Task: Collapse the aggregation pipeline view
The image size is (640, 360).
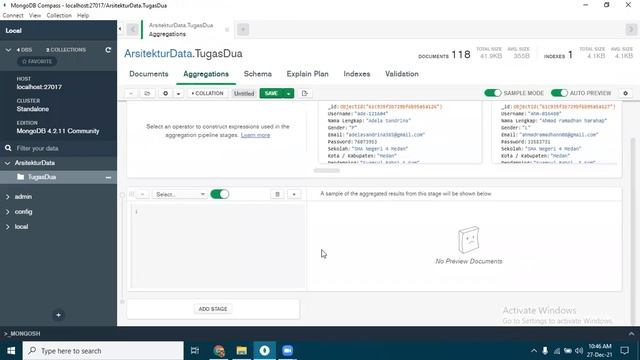Action: pyautogui.click(x=131, y=93)
